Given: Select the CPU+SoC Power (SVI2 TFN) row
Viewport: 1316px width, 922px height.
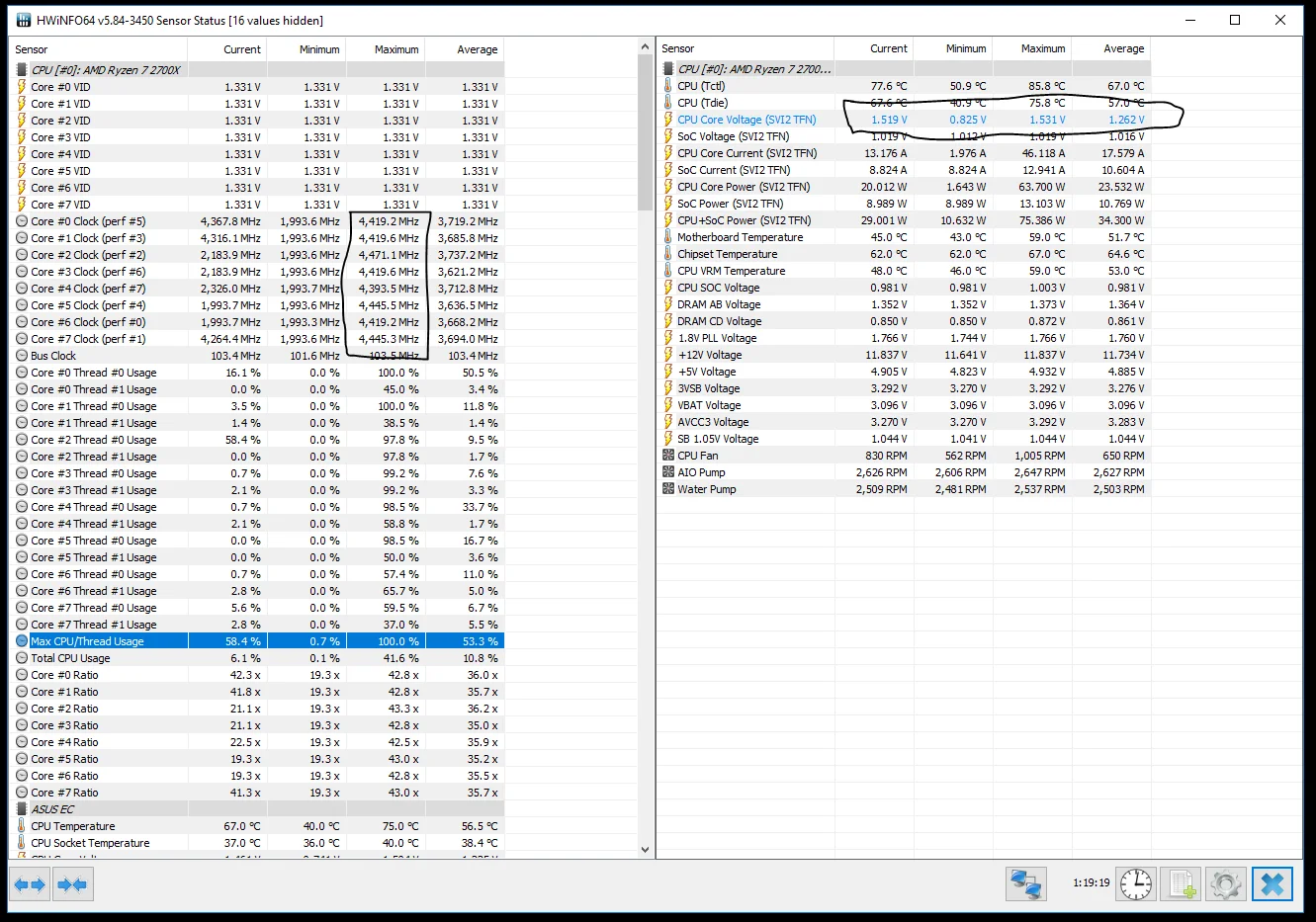Looking at the screenshot, I should (904, 220).
